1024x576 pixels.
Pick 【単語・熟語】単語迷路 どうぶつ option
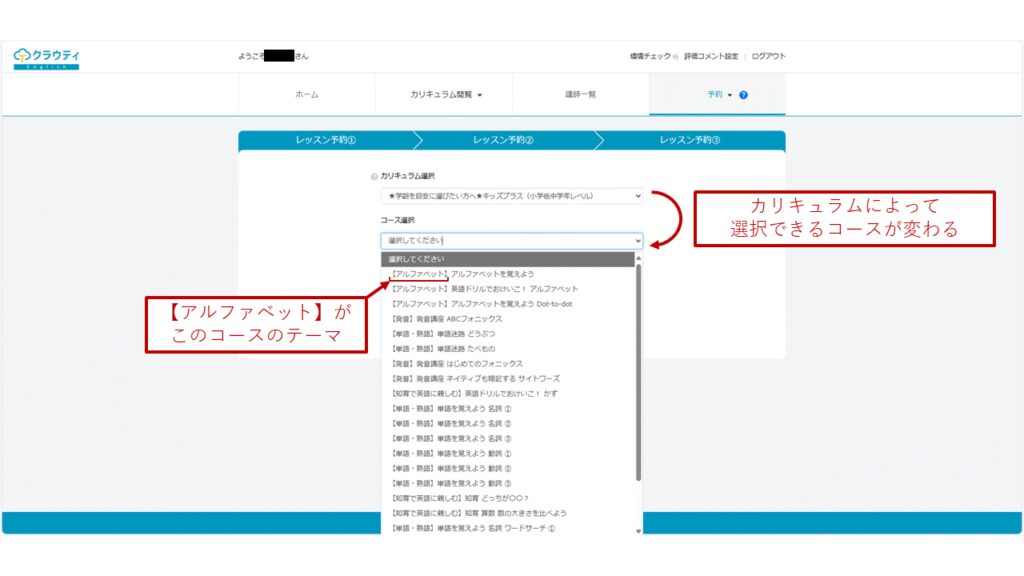(x=441, y=334)
